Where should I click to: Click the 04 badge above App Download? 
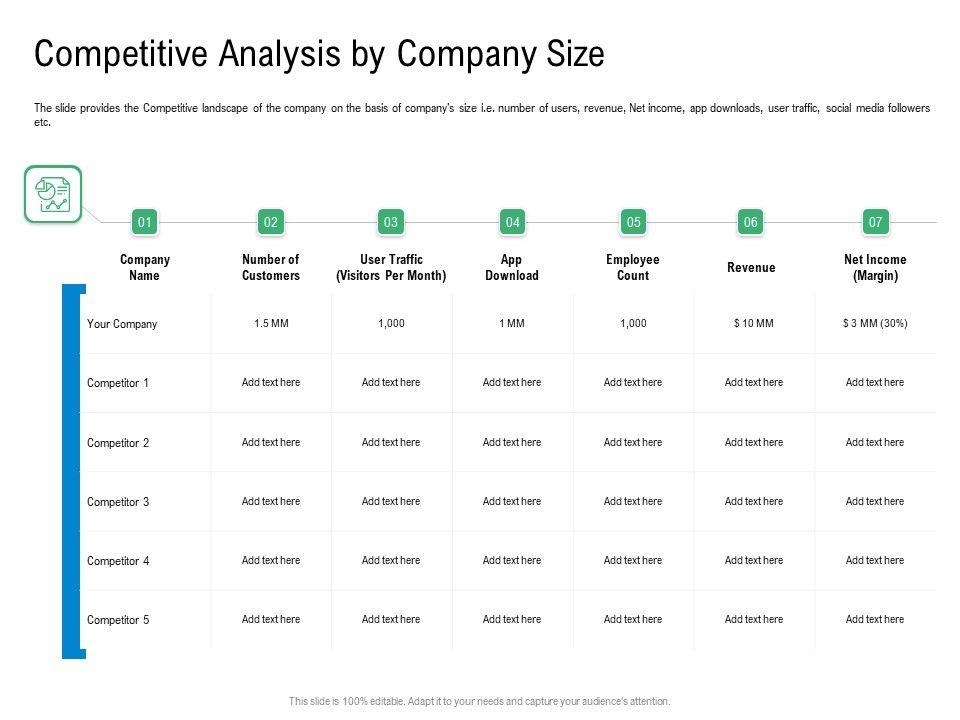(x=512, y=222)
